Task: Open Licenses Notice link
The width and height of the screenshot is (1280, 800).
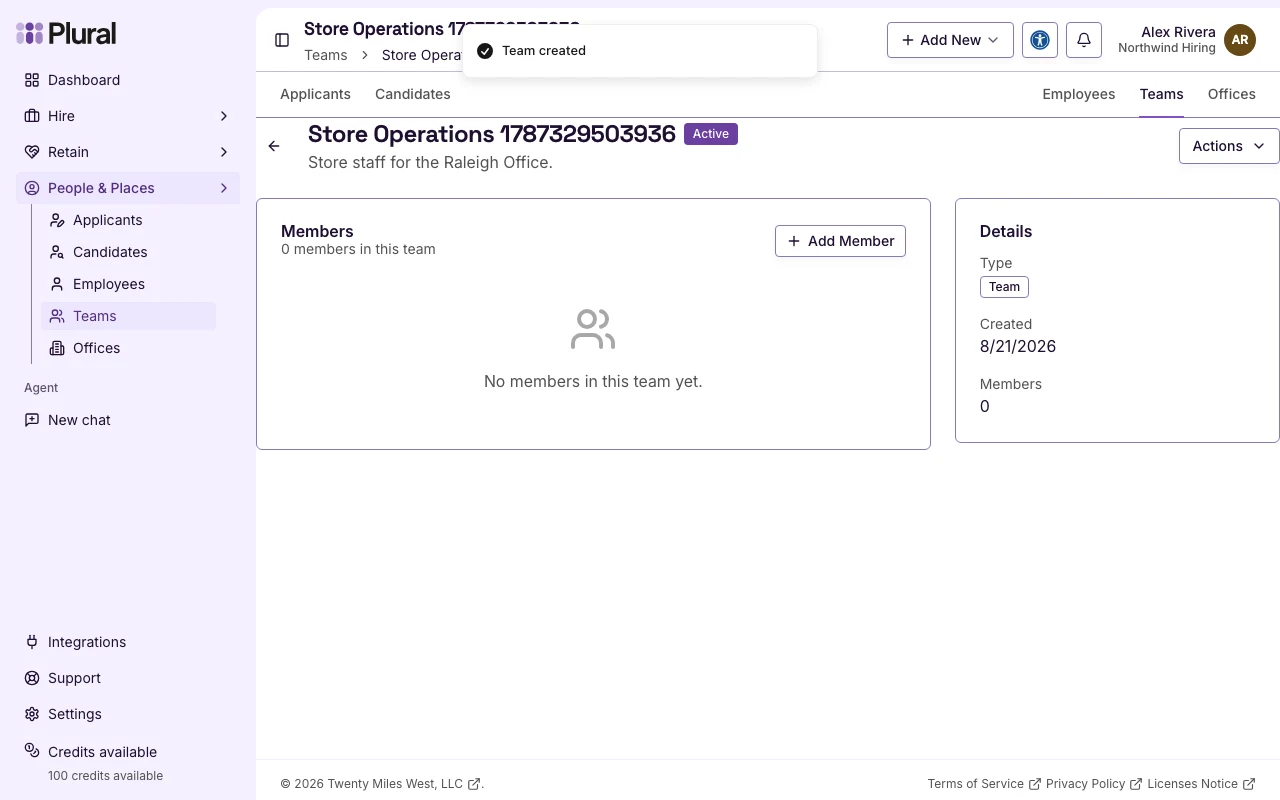Action: (1201, 784)
